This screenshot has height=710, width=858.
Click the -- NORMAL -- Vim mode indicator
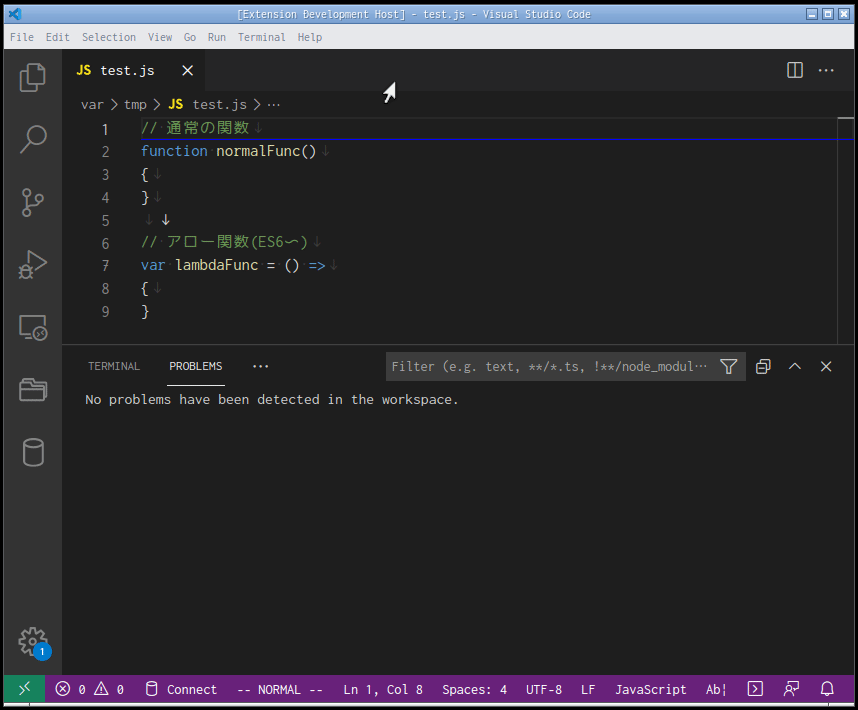tap(280, 689)
